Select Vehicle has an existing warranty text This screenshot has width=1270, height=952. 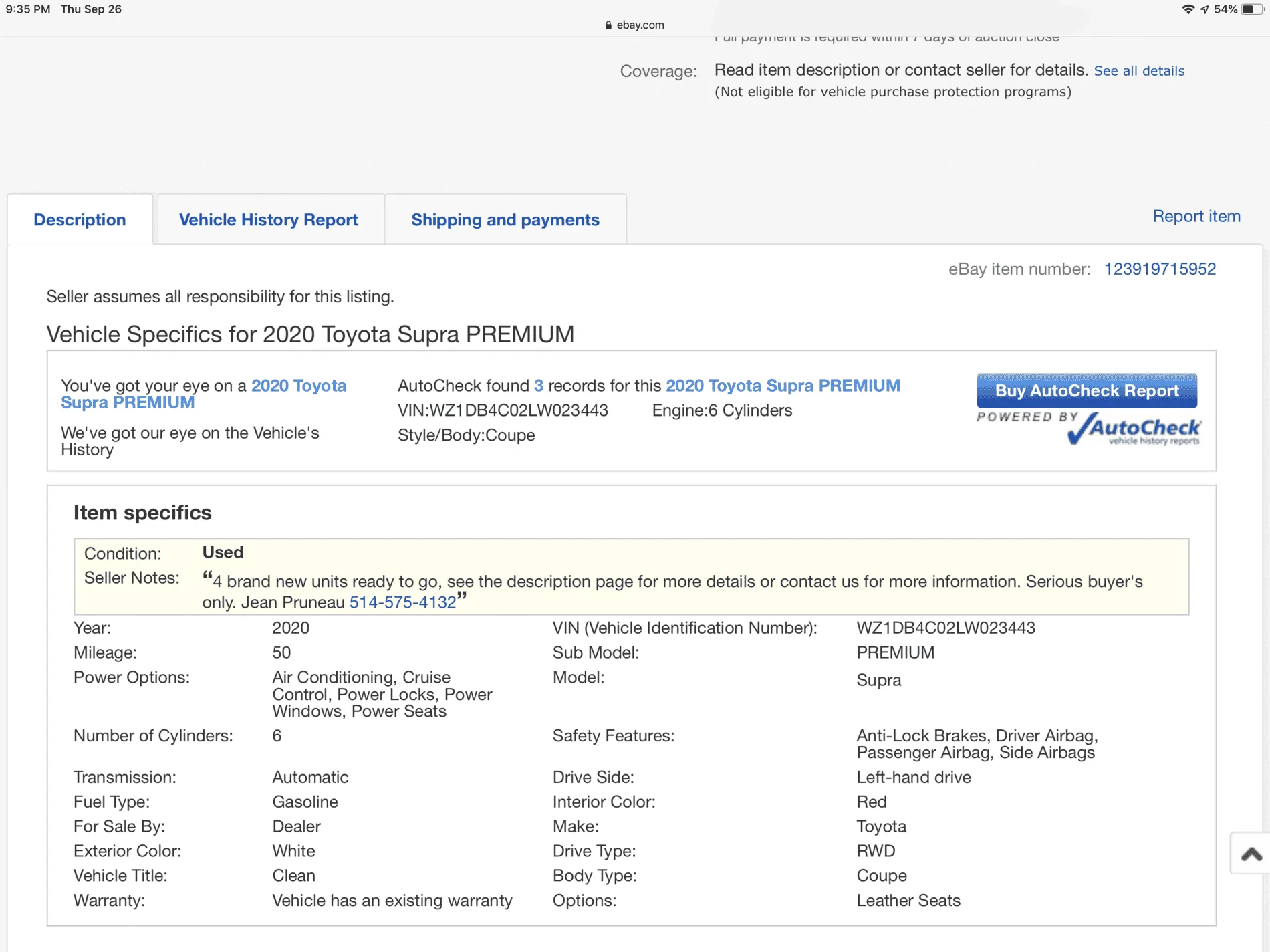(392, 901)
